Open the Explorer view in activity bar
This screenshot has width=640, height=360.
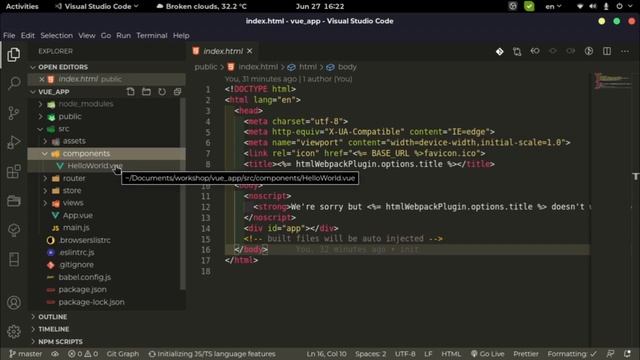click(x=13, y=54)
